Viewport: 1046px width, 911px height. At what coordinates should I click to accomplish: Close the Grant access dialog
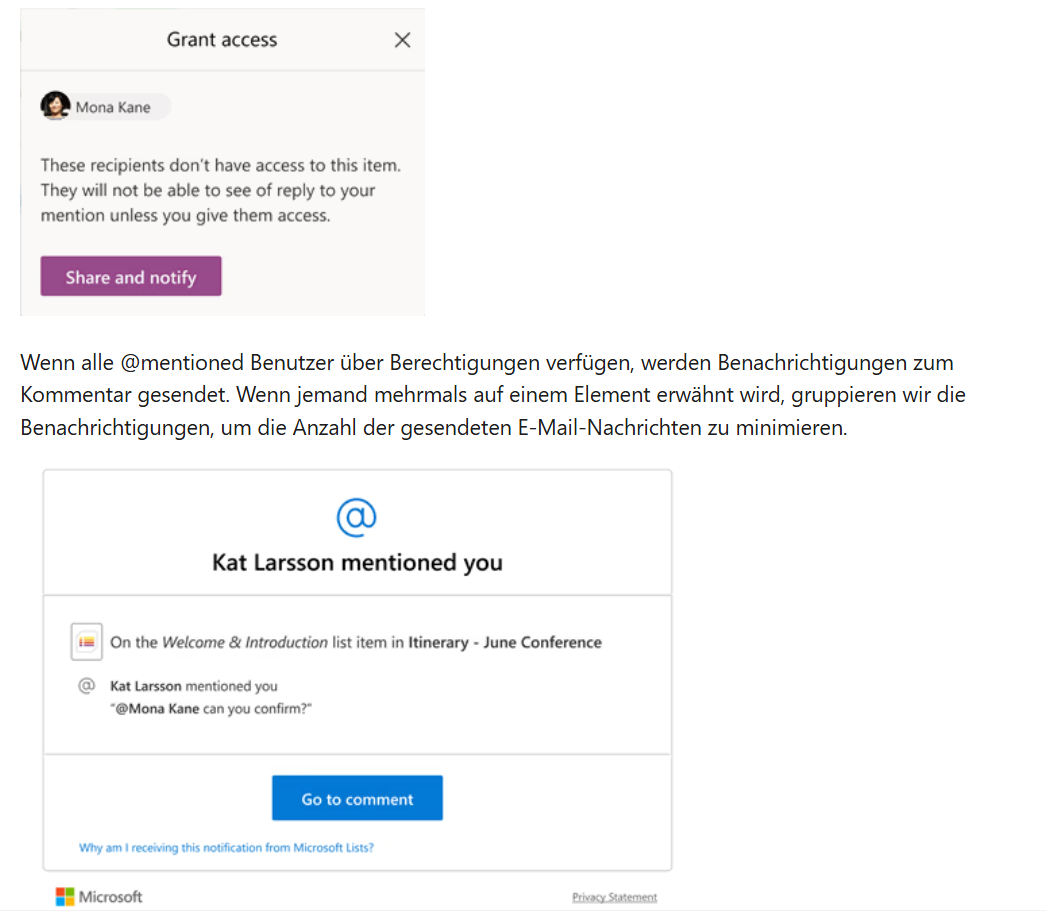(402, 40)
